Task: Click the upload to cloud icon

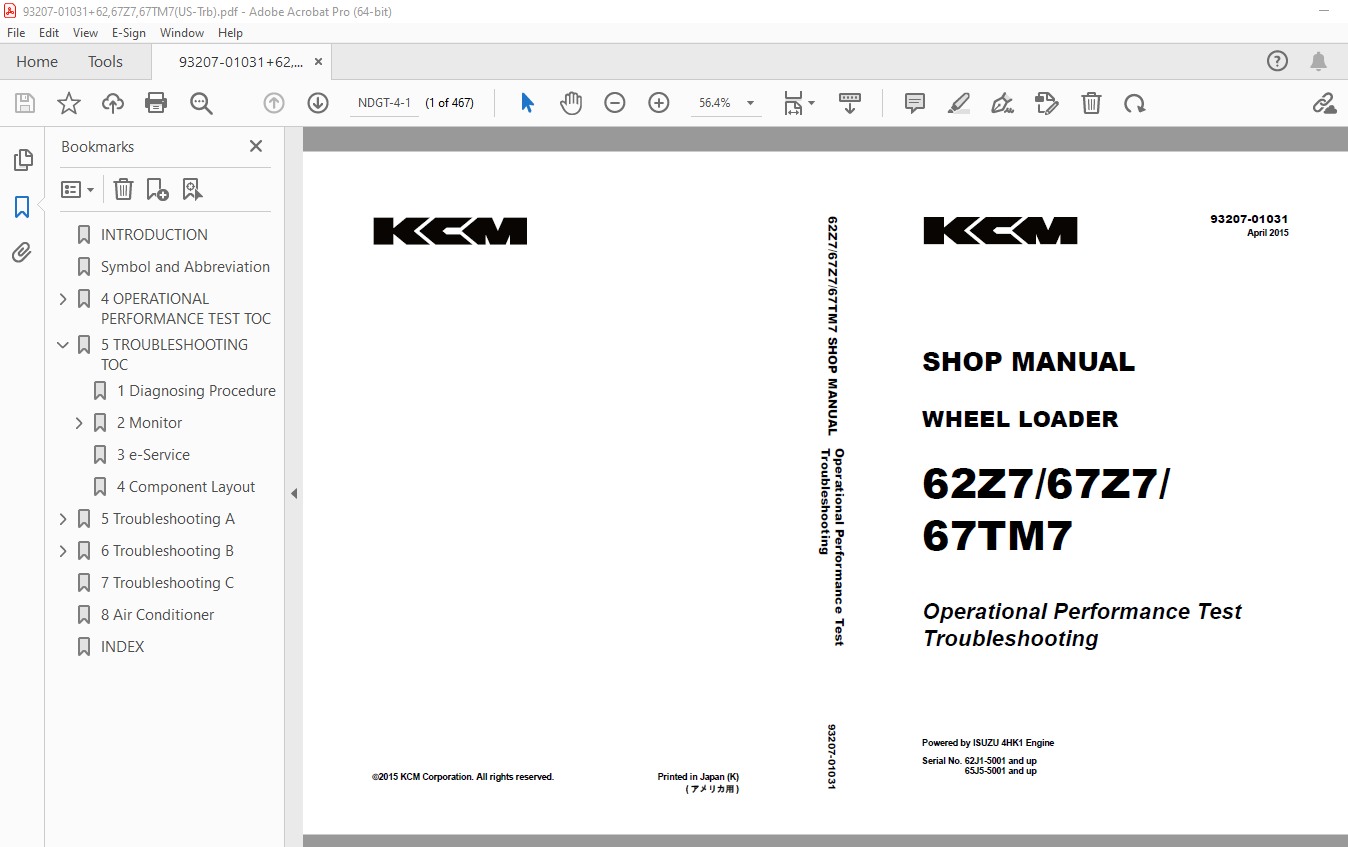Action: (113, 103)
